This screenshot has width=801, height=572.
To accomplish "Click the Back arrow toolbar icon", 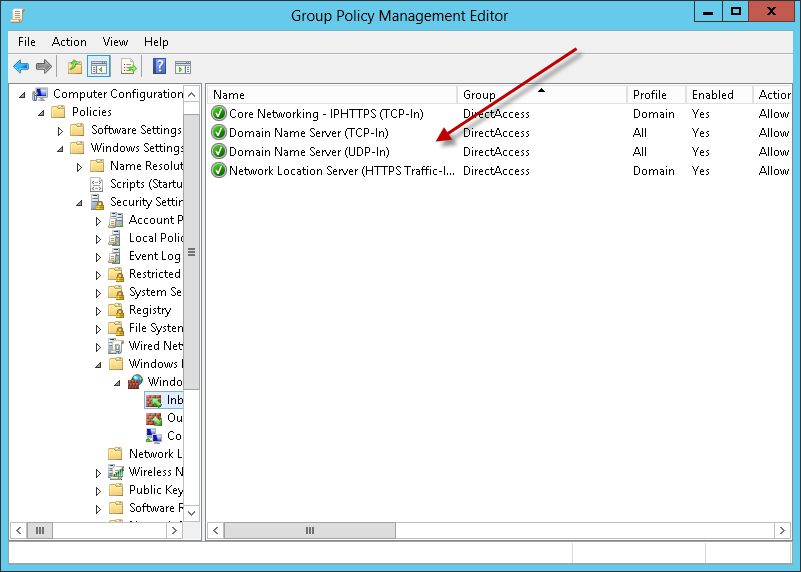I will click(x=21, y=67).
